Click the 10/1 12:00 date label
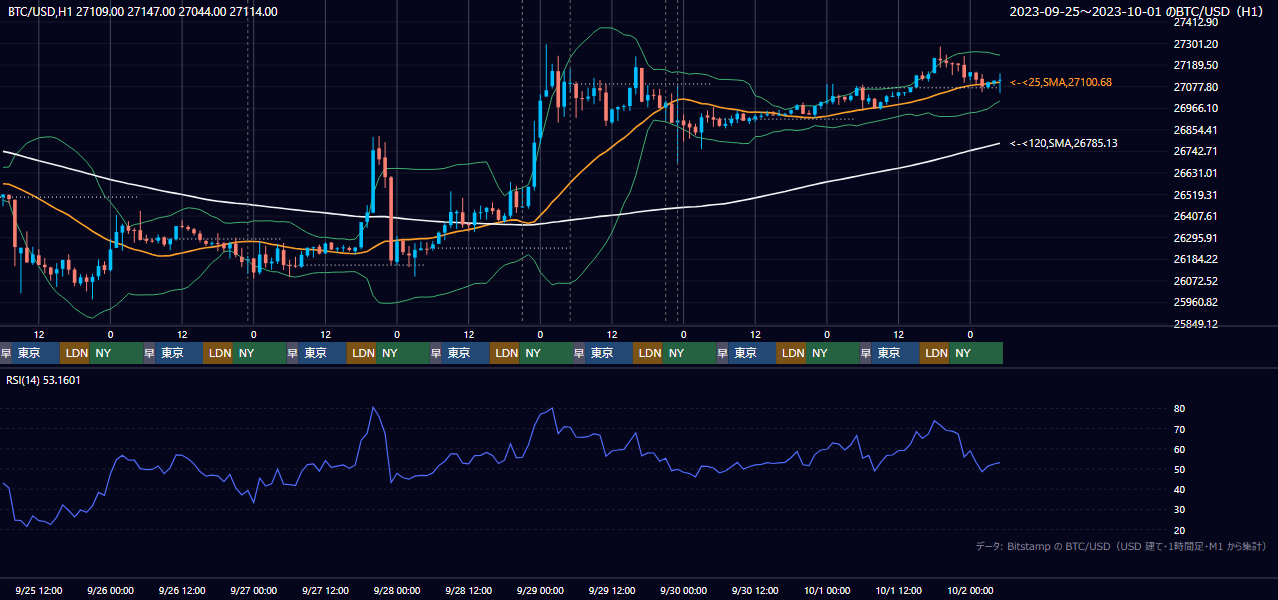Image resolution: width=1278 pixels, height=600 pixels. point(898,590)
